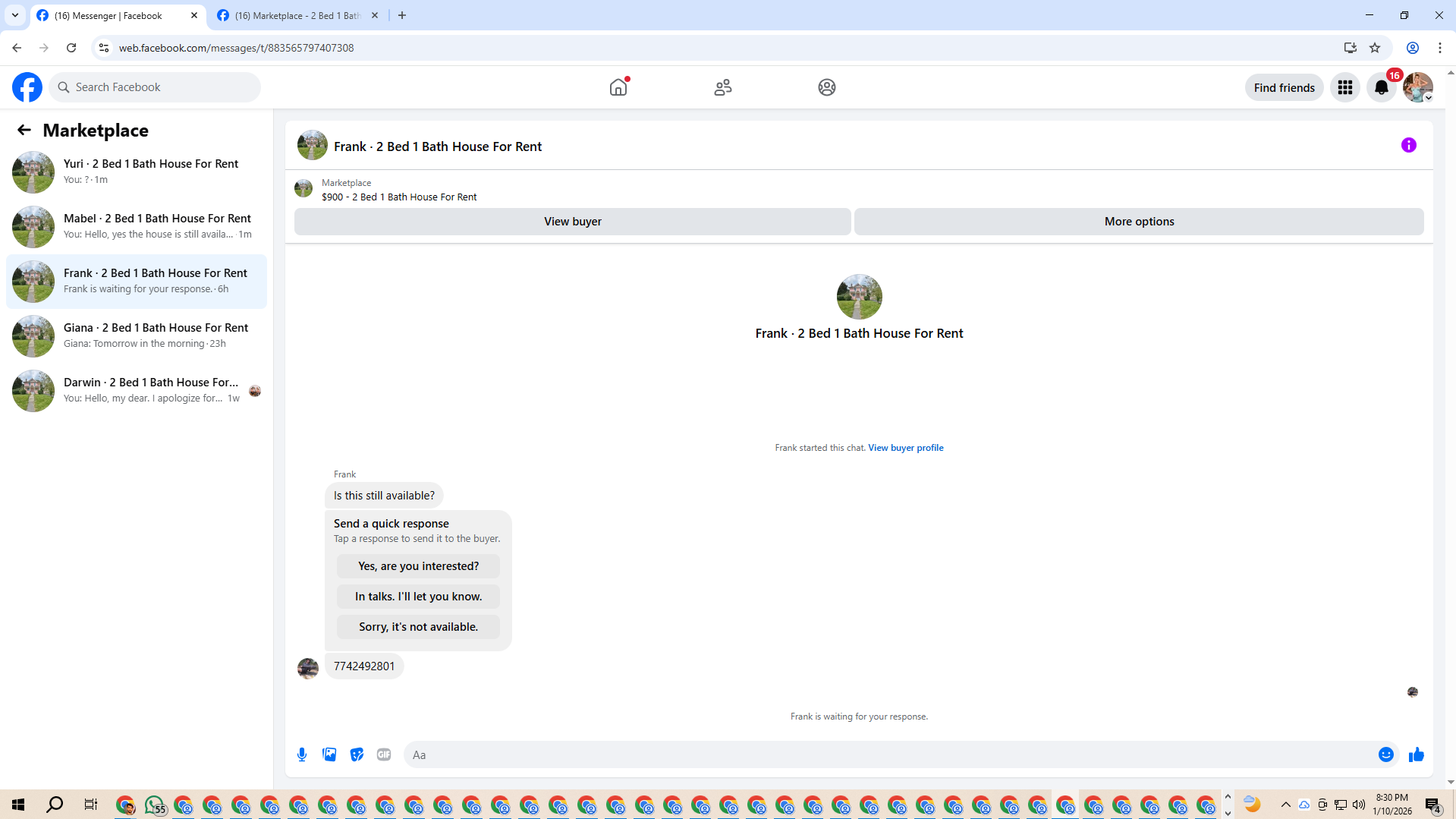Click the listing thumbnail in Marketplace header
The height and width of the screenshot is (819, 1456).
[303, 189]
